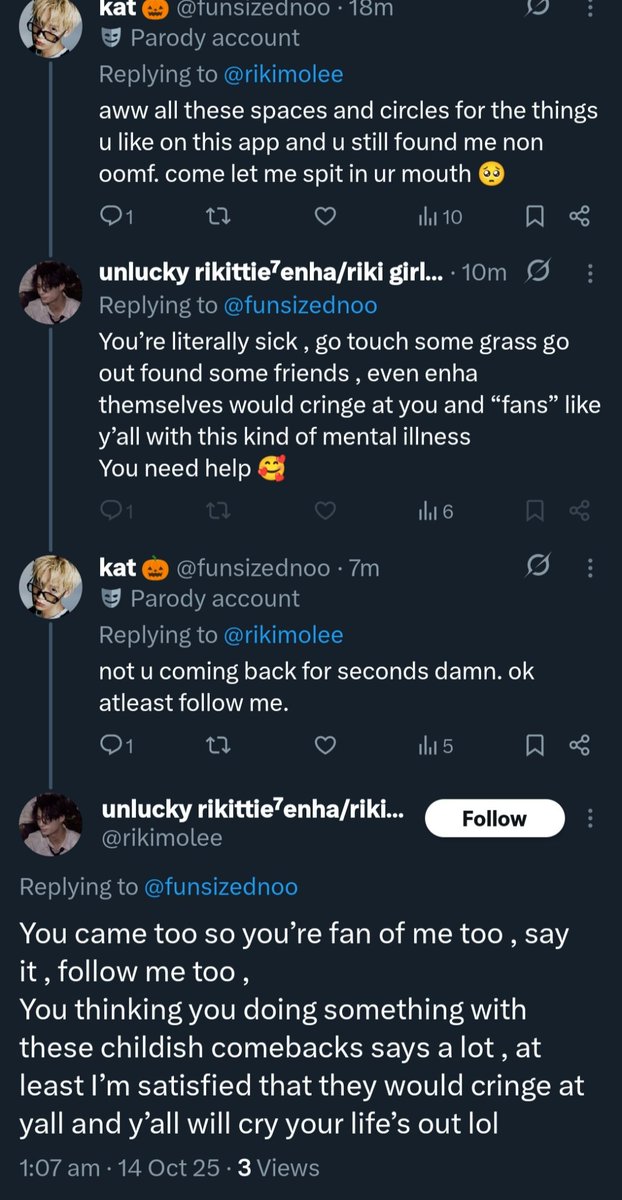The height and width of the screenshot is (1200, 622).
Task: Open more options for kat's 18m tweet
Action: (x=590, y=9)
